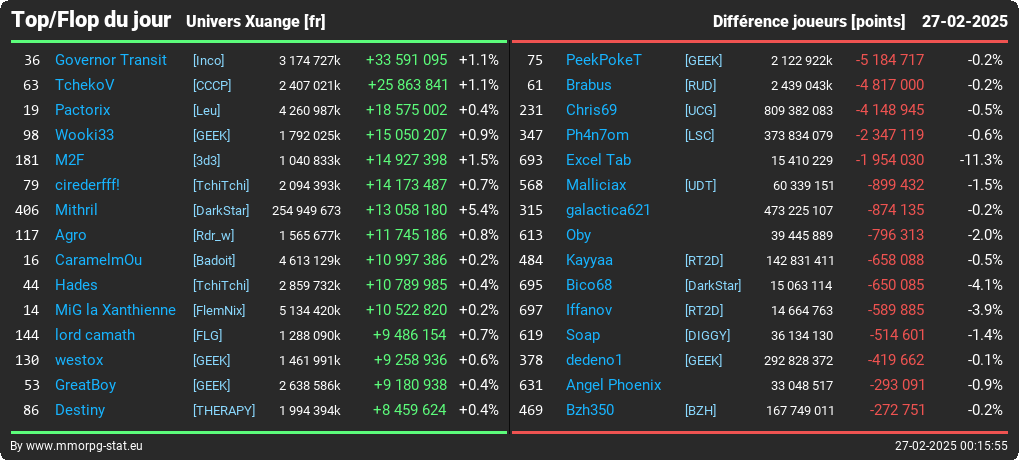1019x460 pixels.
Task: Click alliance tag [3d3]
Action: (206, 160)
